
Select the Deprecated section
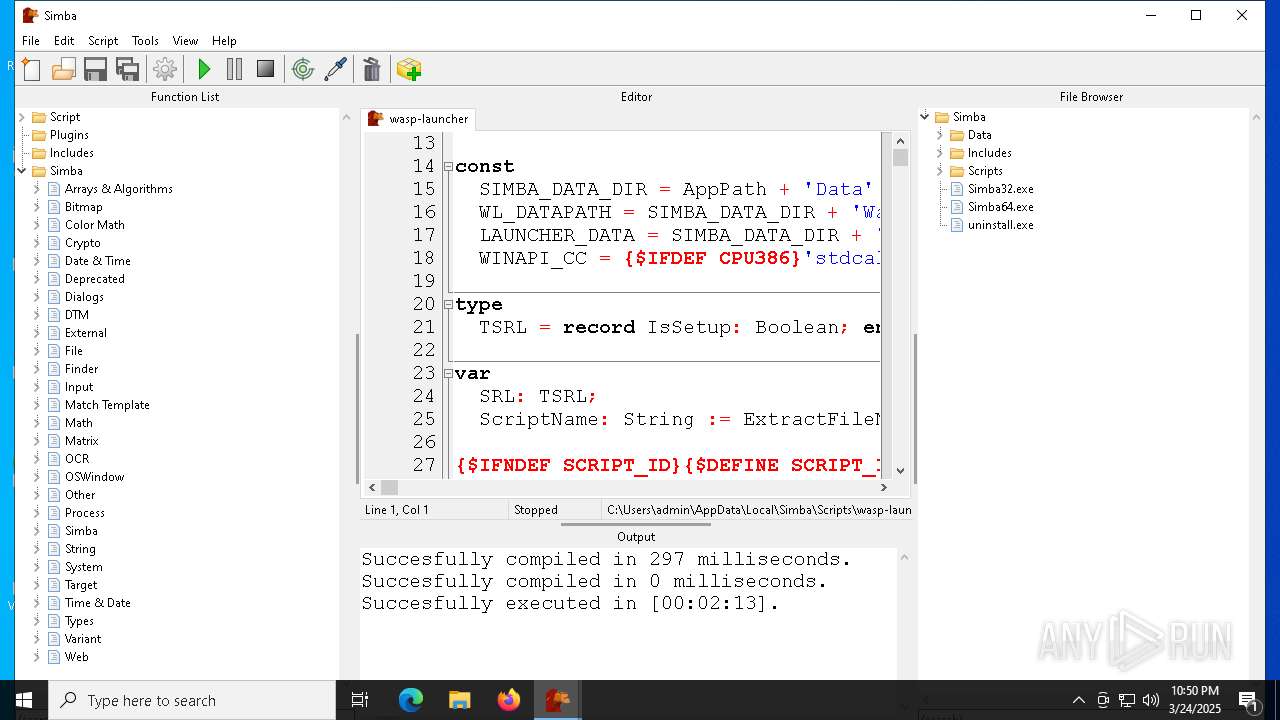(95, 279)
